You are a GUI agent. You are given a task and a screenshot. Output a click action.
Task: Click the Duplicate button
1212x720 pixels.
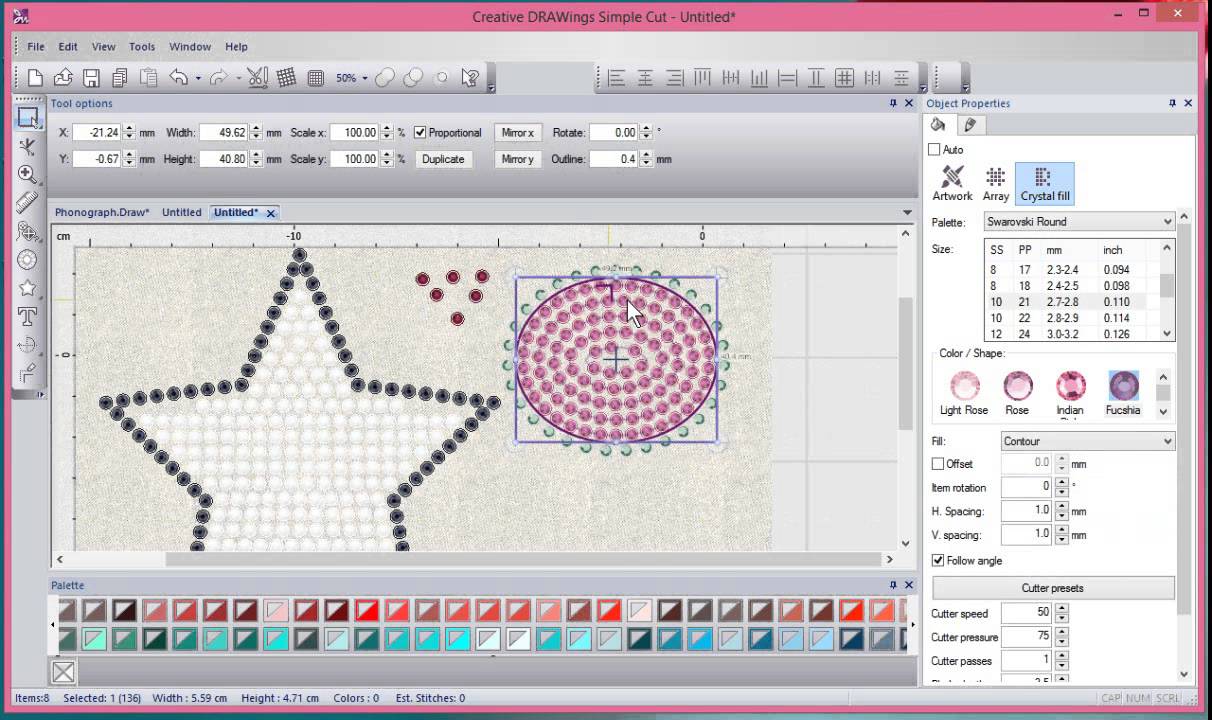tap(443, 159)
